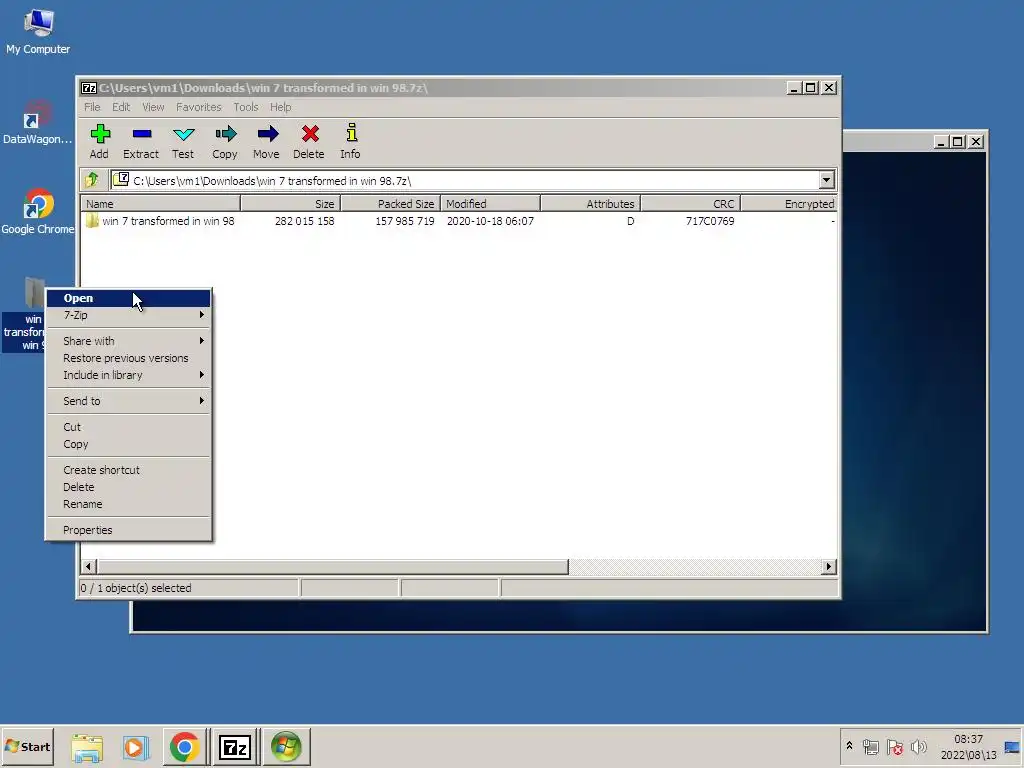This screenshot has width=1024, height=768.
Task: Click the scrollbar left arrow
Action: pos(89,567)
